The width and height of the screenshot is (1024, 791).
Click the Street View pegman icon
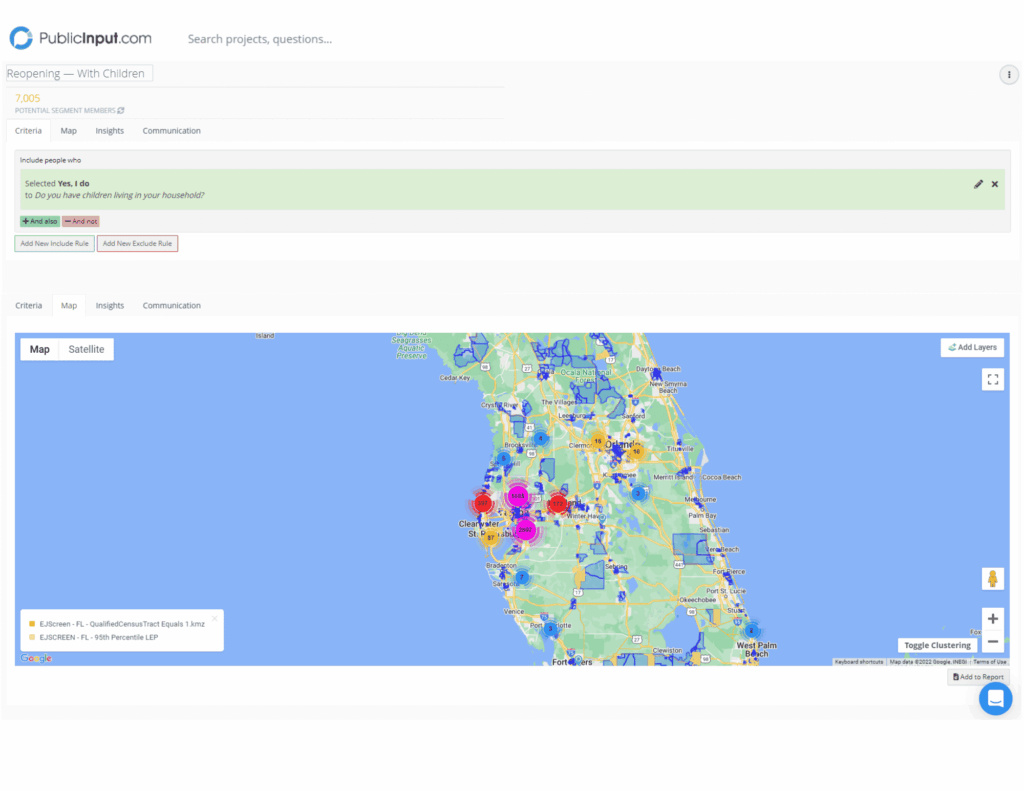tap(992, 579)
